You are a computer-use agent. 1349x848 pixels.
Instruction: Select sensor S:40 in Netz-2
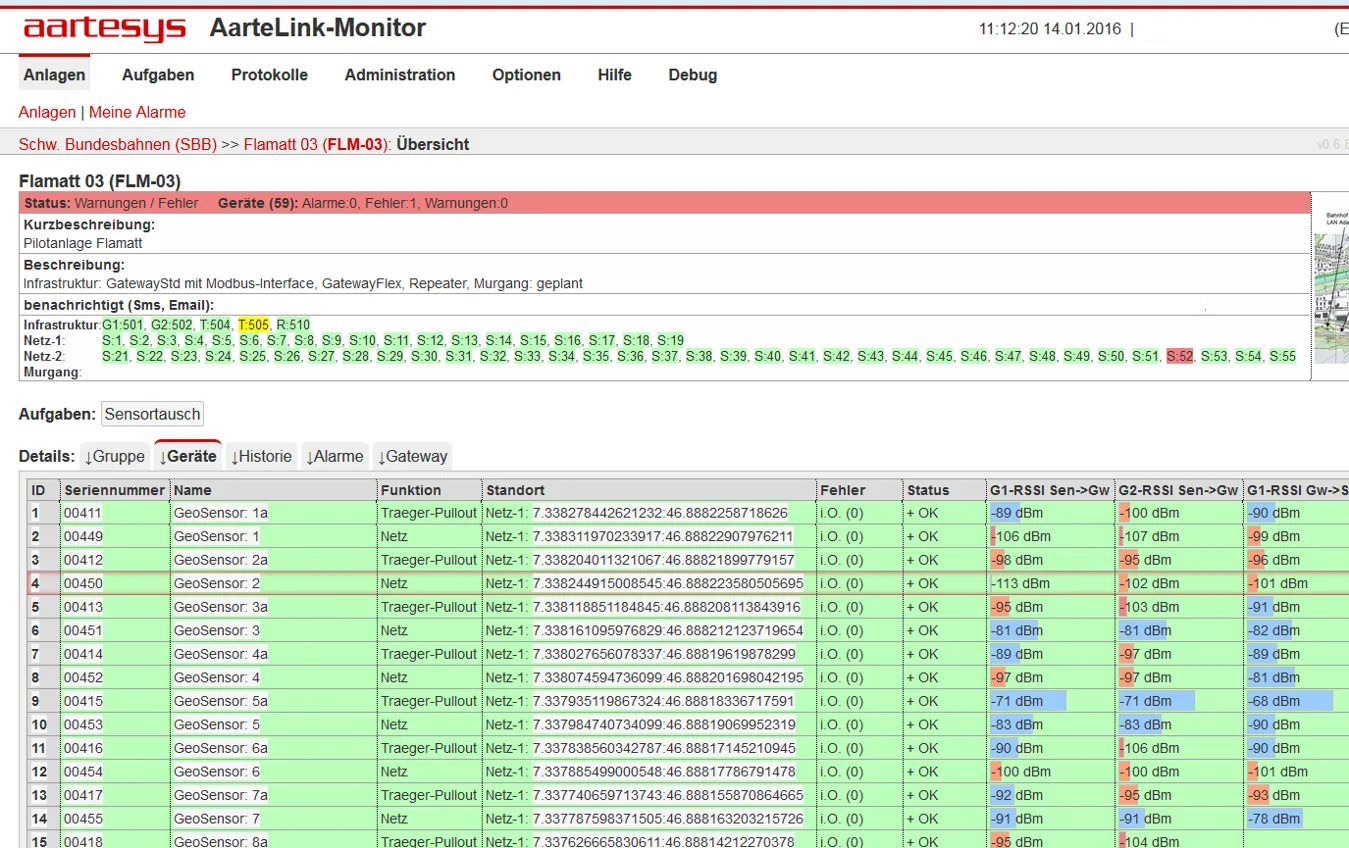pos(768,356)
